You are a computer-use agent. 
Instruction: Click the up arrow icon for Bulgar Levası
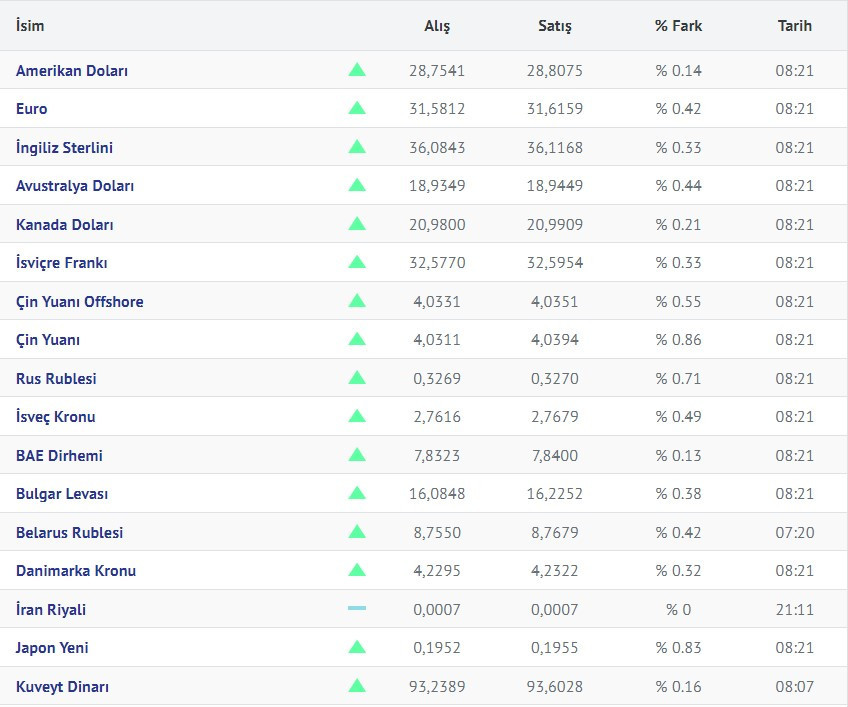(x=357, y=493)
